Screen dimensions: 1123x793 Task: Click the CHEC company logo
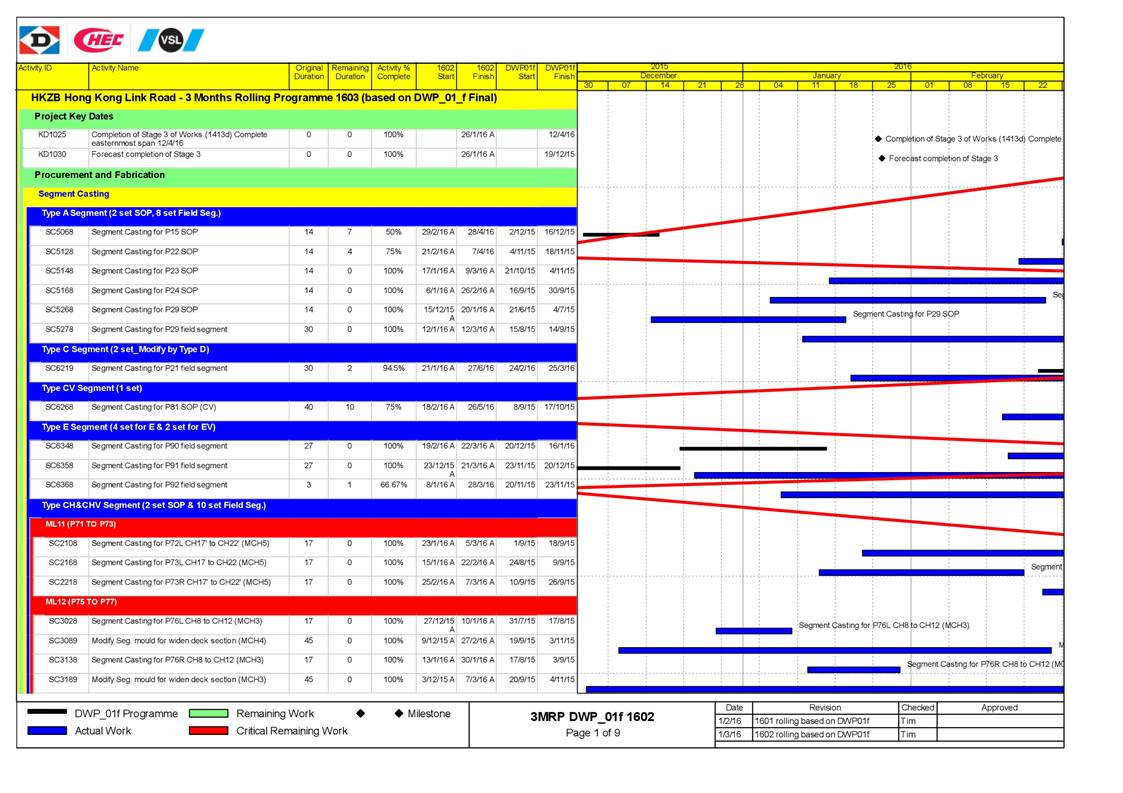[x=98, y=40]
